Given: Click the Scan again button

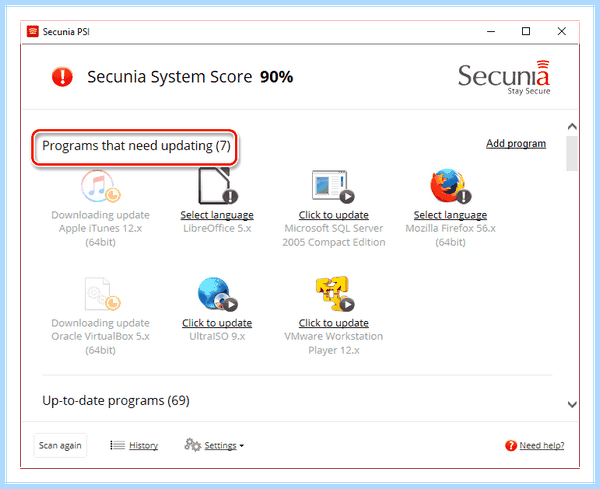Looking at the screenshot, I should [x=60, y=445].
